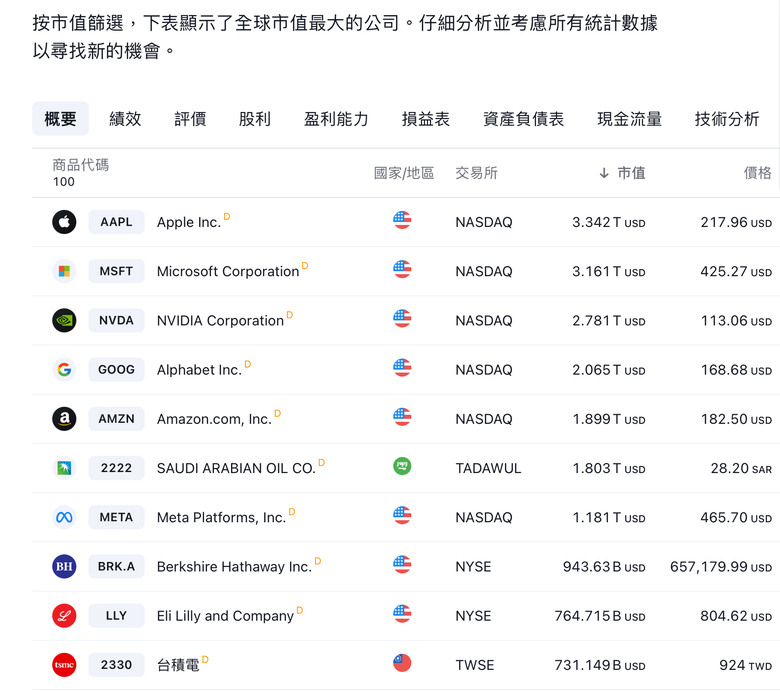The image size is (780, 692).
Task: Click the NVDA ticker badge
Action: click(x=116, y=320)
